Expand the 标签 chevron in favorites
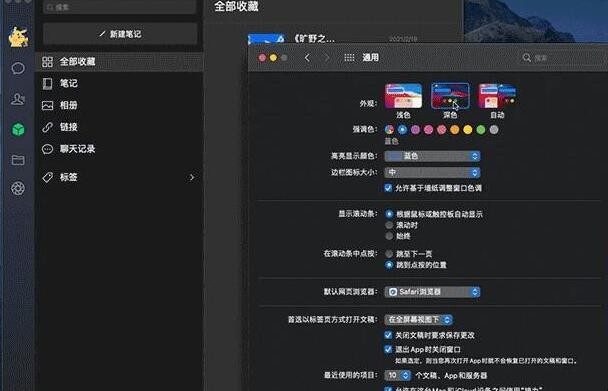The height and width of the screenshot is (391, 608). point(192,177)
